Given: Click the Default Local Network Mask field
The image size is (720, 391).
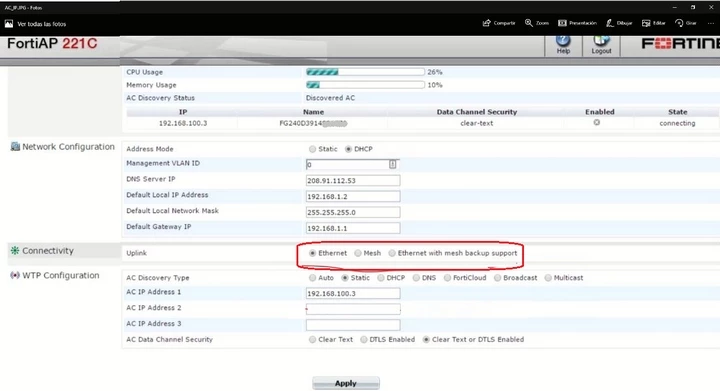Looking at the screenshot, I should click(x=353, y=212).
